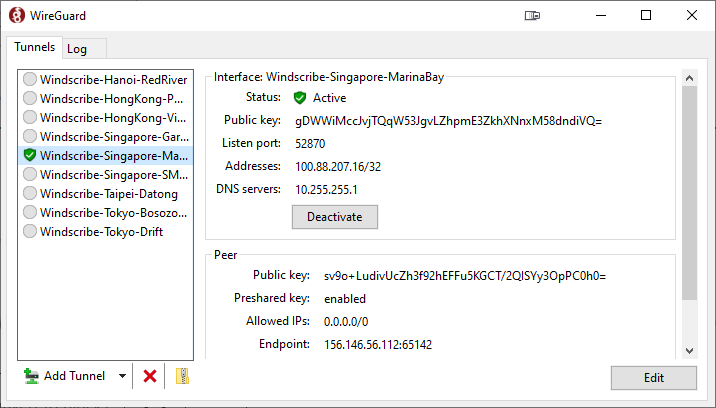Select the Windscribe-Singapore-SM... tunnel
The width and height of the screenshot is (716, 408).
coord(105,175)
